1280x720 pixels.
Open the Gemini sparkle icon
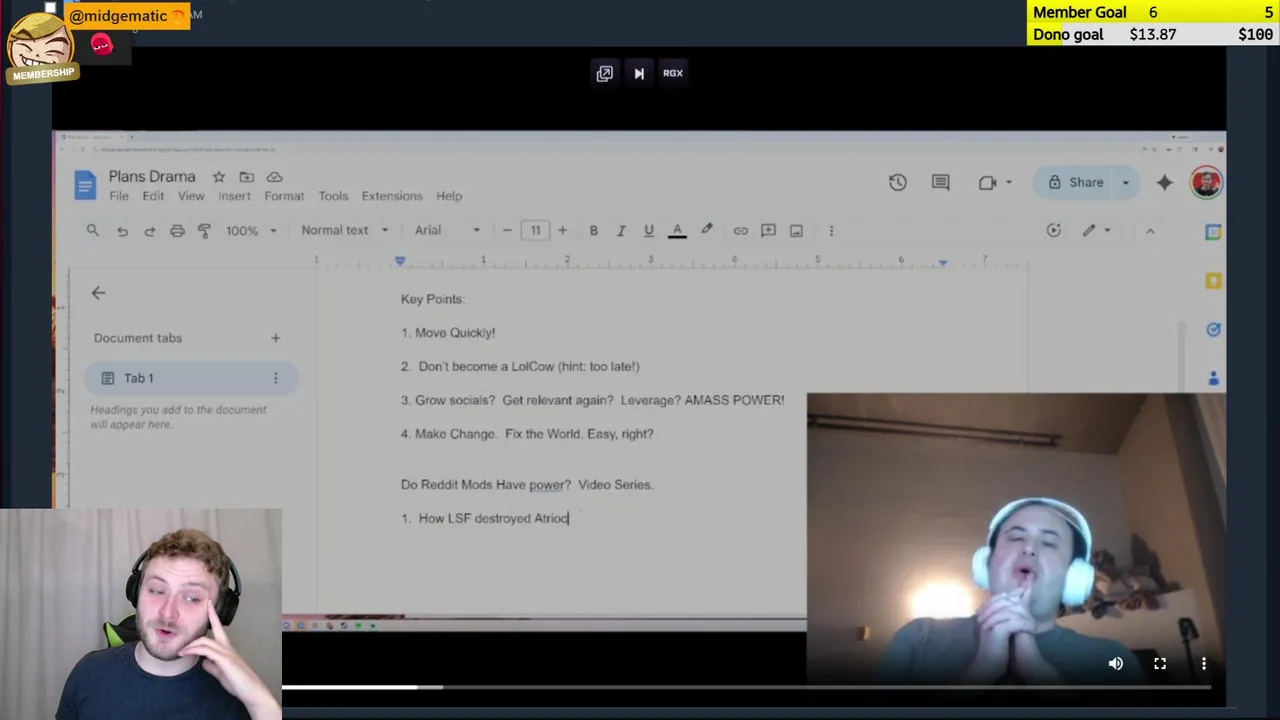(x=1164, y=182)
